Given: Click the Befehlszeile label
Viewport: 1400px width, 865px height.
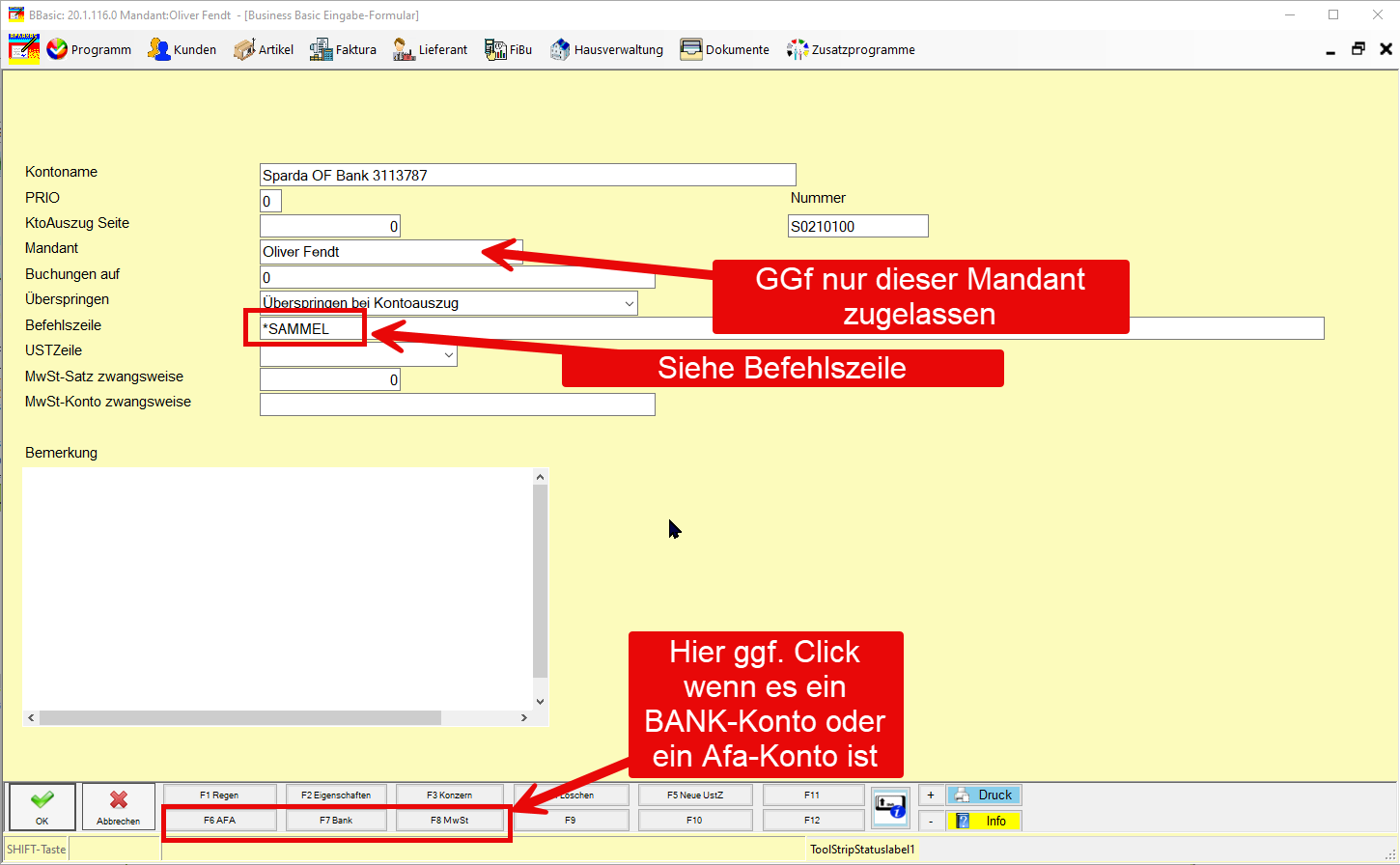Looking at the screenshot, I should pyautogui.click(x=63, y=325).
